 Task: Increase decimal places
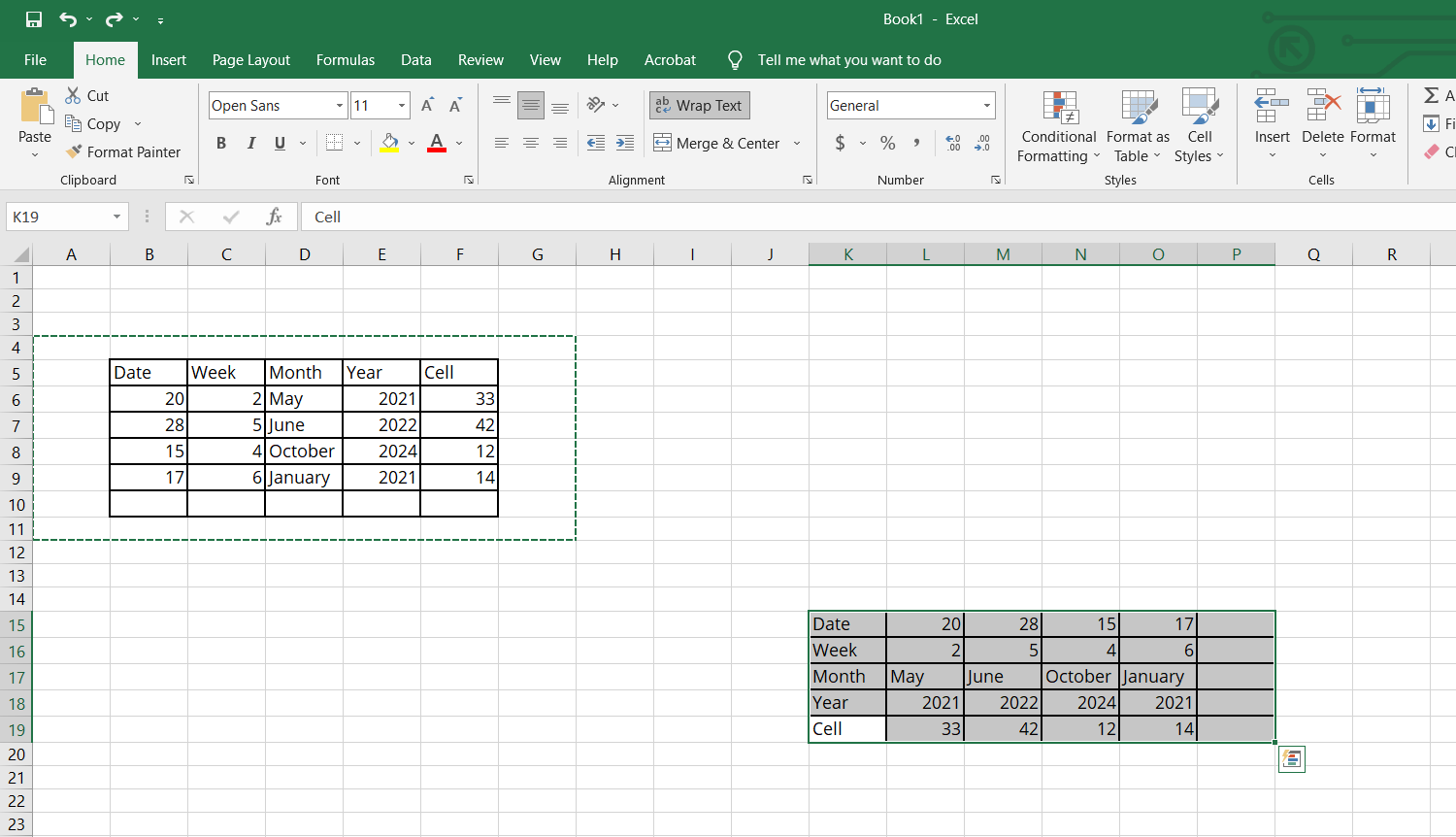(953, 142)
